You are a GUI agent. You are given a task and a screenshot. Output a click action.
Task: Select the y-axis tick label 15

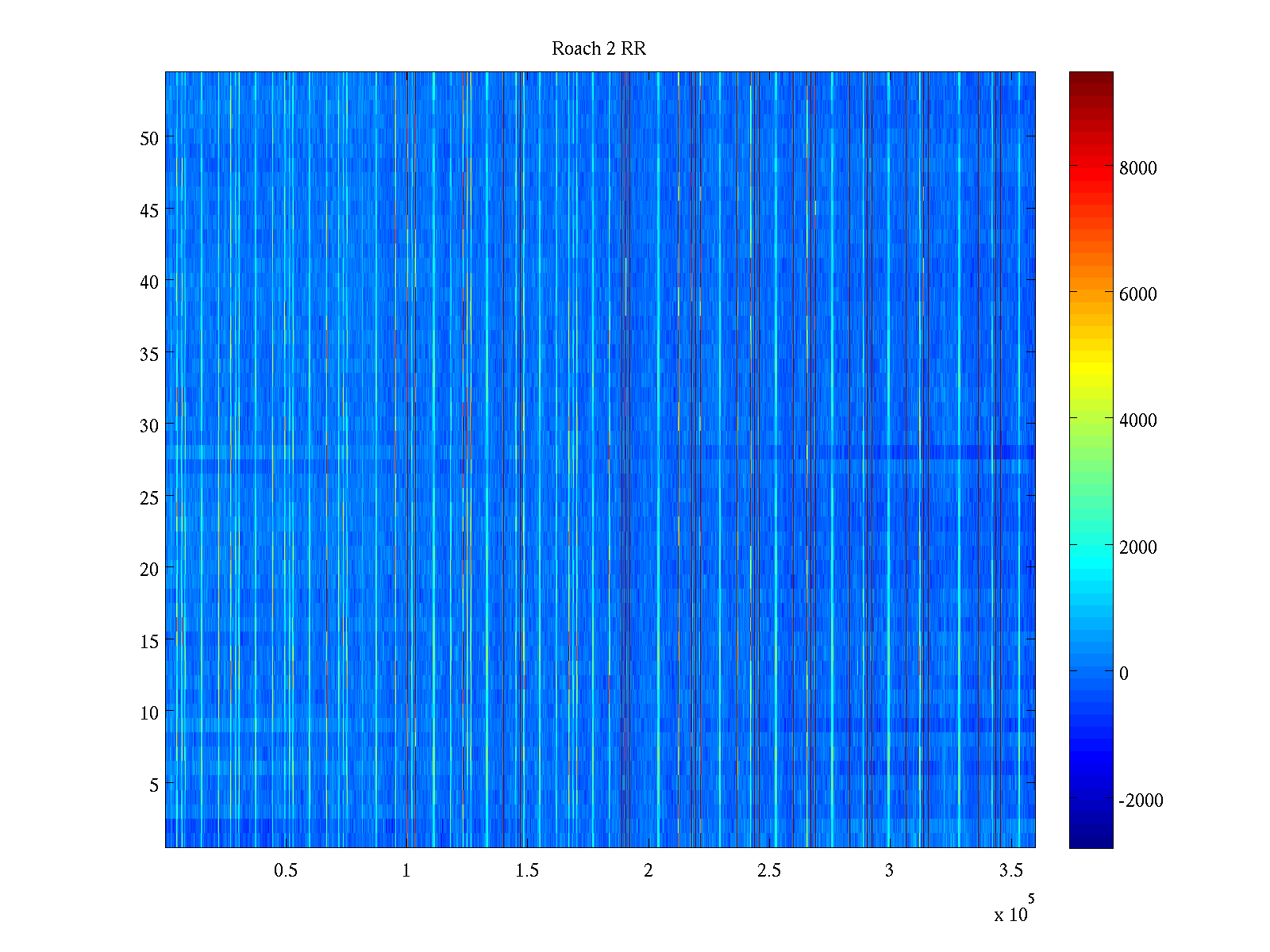[149, 642]
